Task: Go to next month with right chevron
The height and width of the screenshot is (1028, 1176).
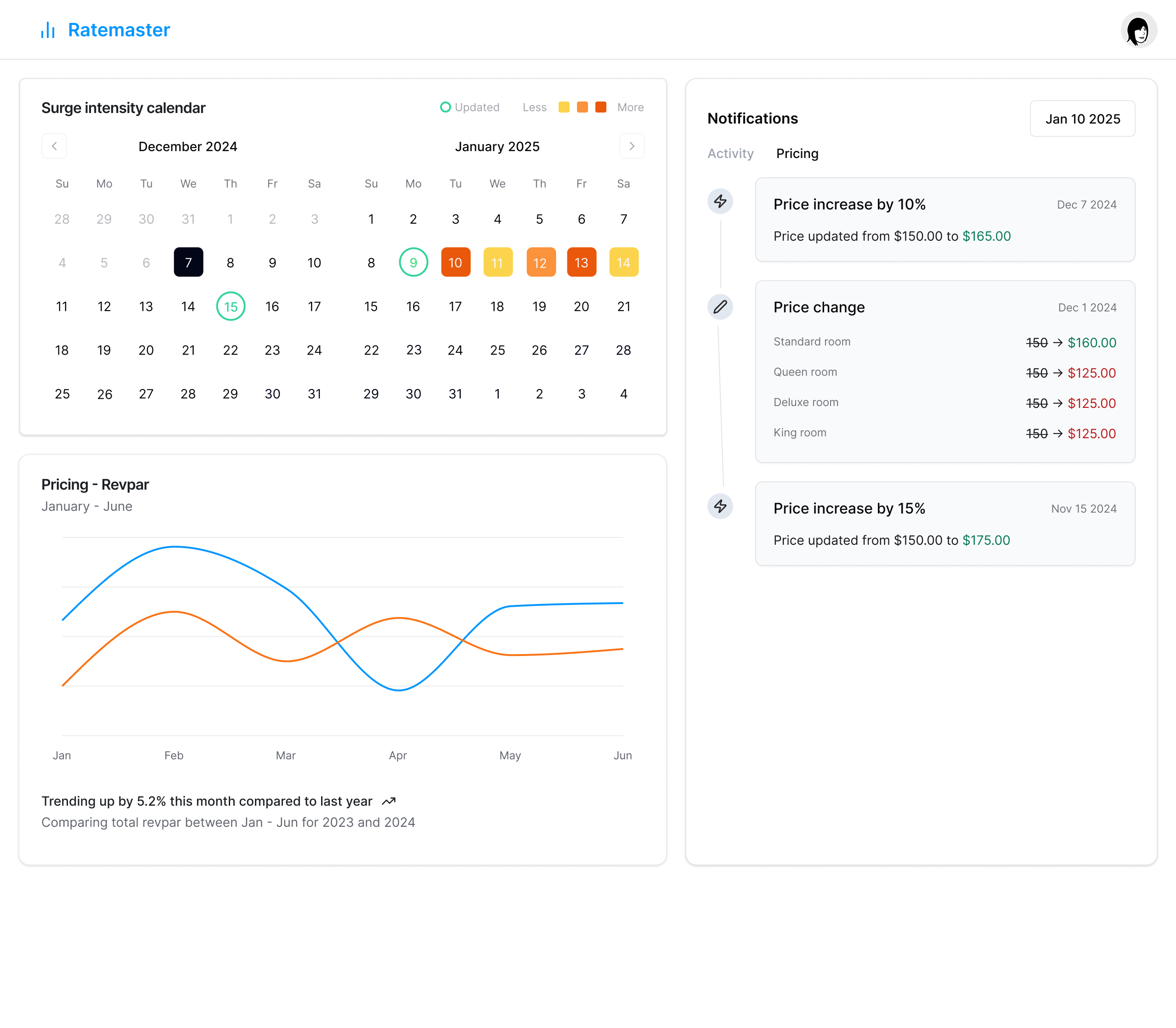Action: (632, 146)
